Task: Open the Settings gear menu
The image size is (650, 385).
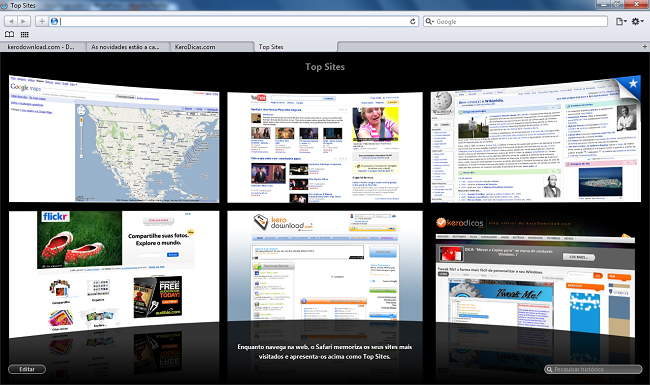Action: (x=637, y=21)
